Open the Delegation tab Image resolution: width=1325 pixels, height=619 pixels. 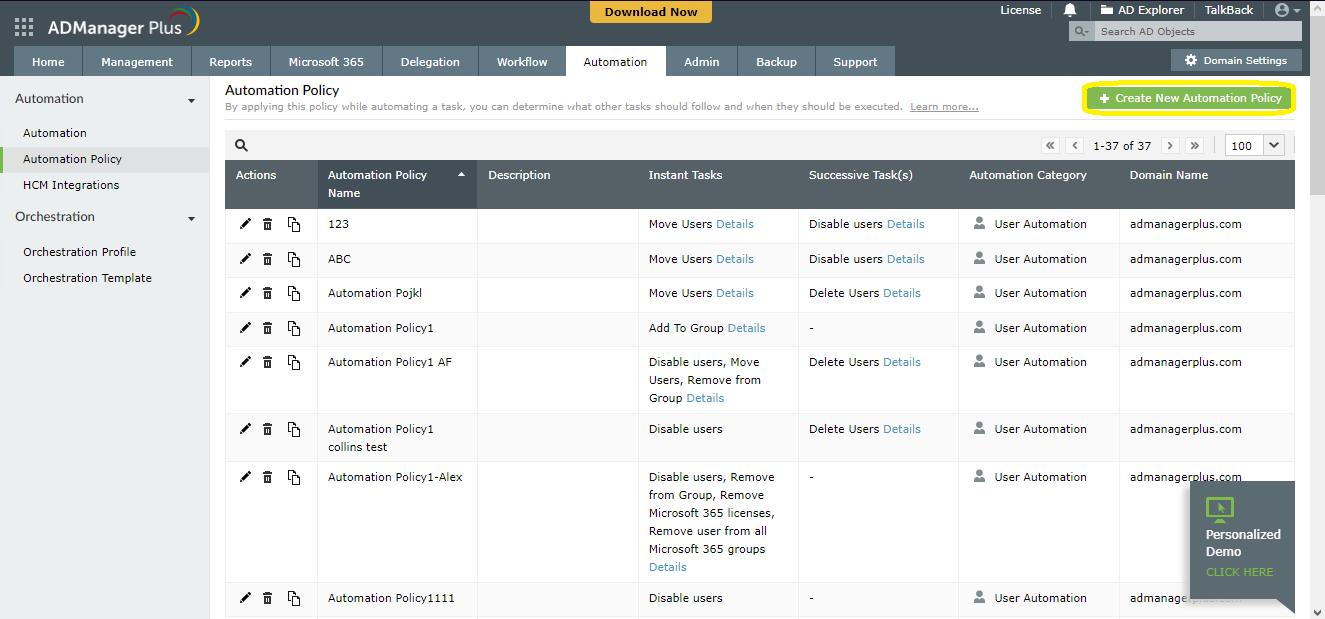point(430,62)
